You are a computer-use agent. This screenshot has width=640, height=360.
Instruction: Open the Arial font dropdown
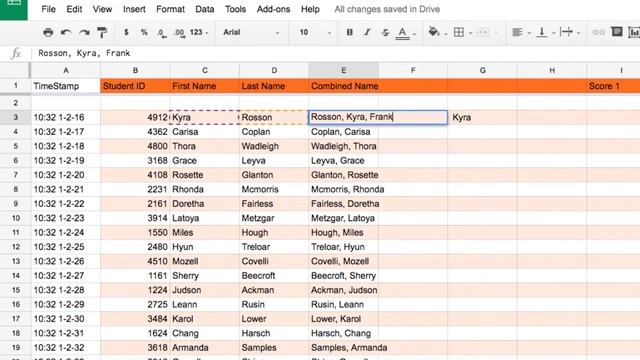click(x=251, y=32)
